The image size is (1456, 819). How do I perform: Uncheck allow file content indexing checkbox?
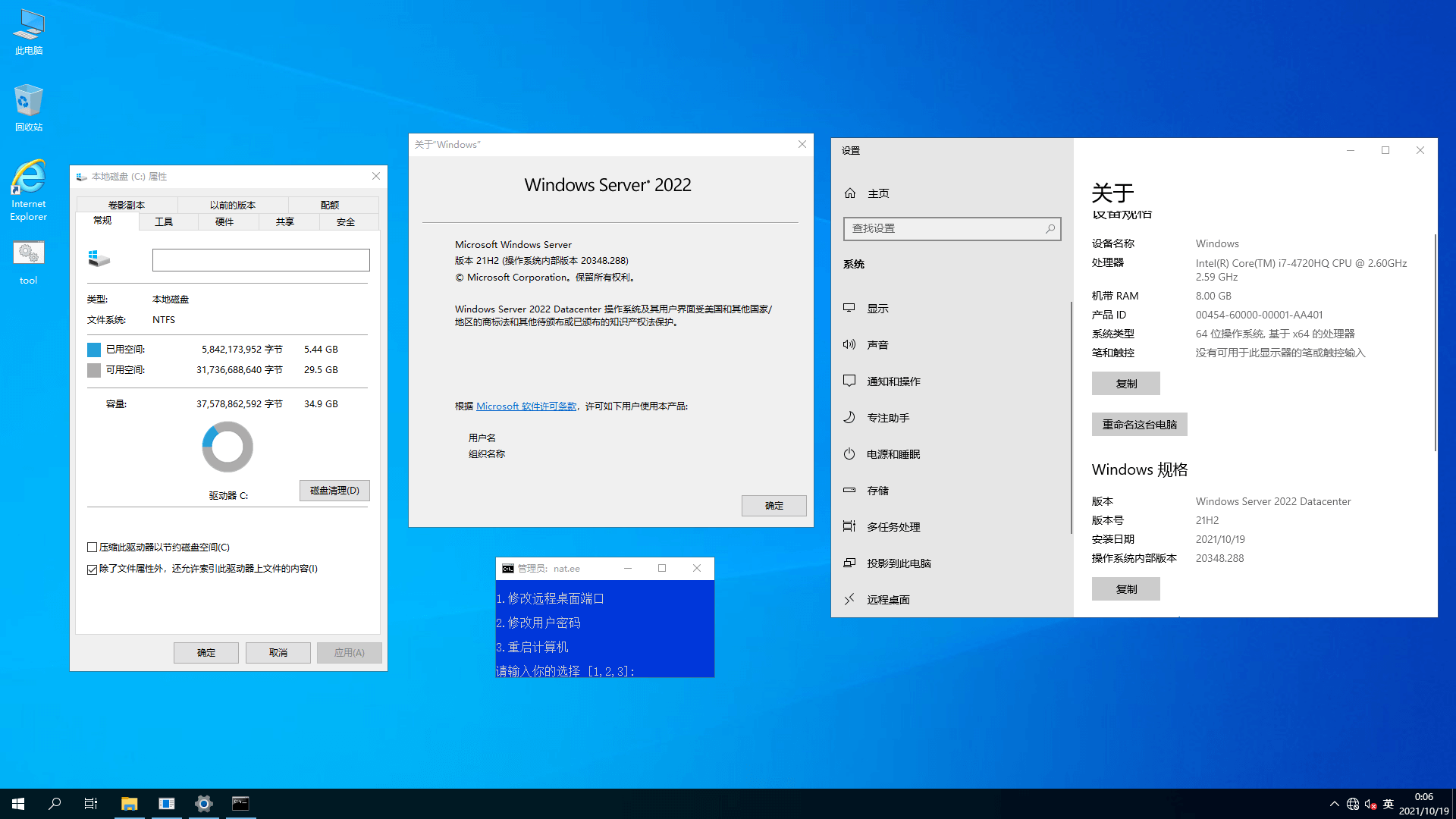pos(93,569)
